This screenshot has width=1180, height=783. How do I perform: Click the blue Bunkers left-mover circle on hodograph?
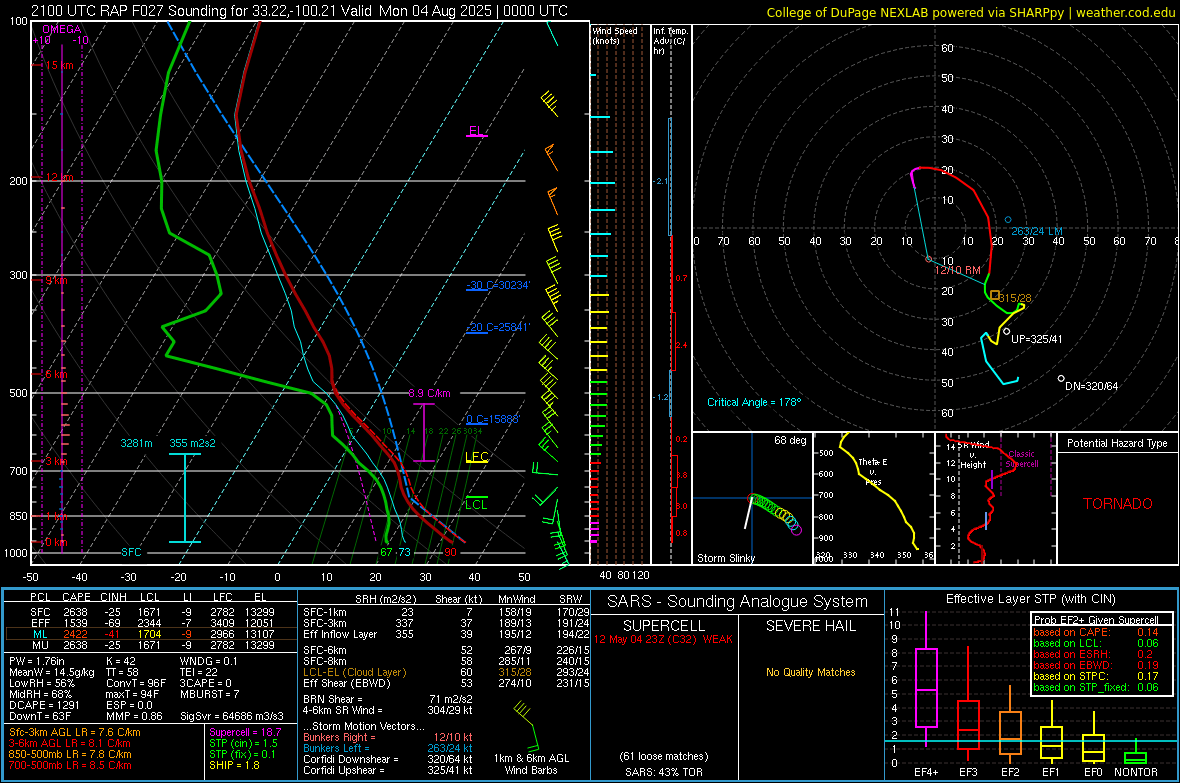(1008, 220)
